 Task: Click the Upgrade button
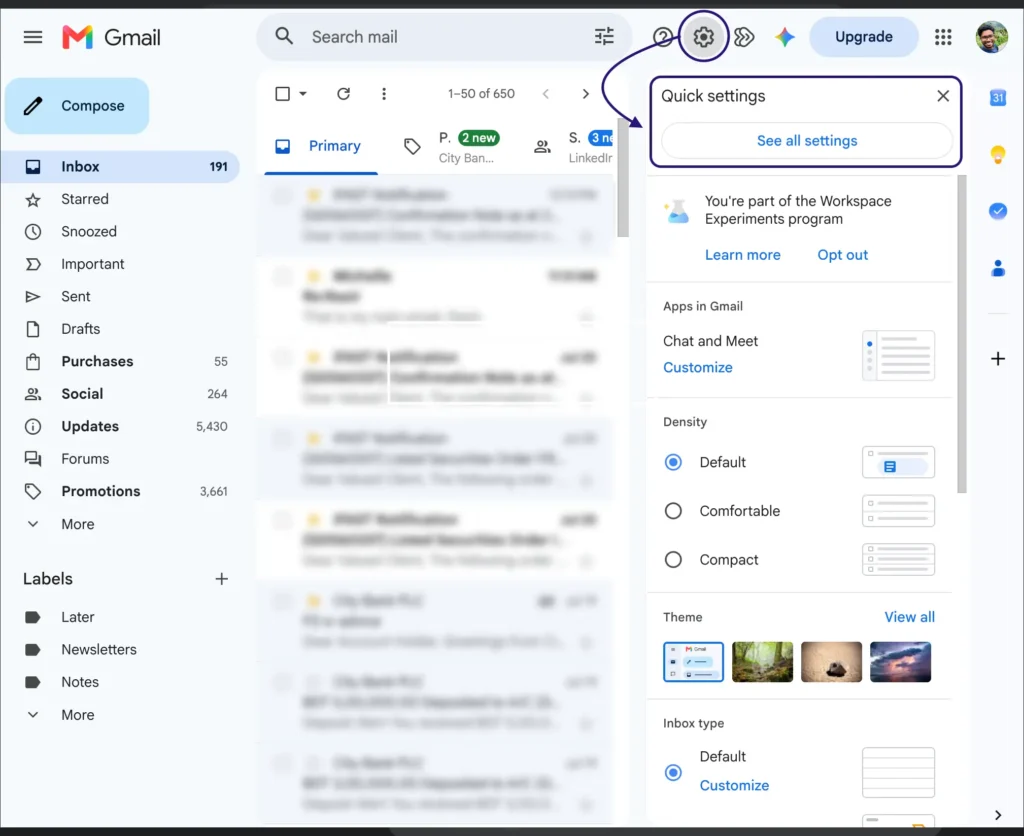coord(863,37)
